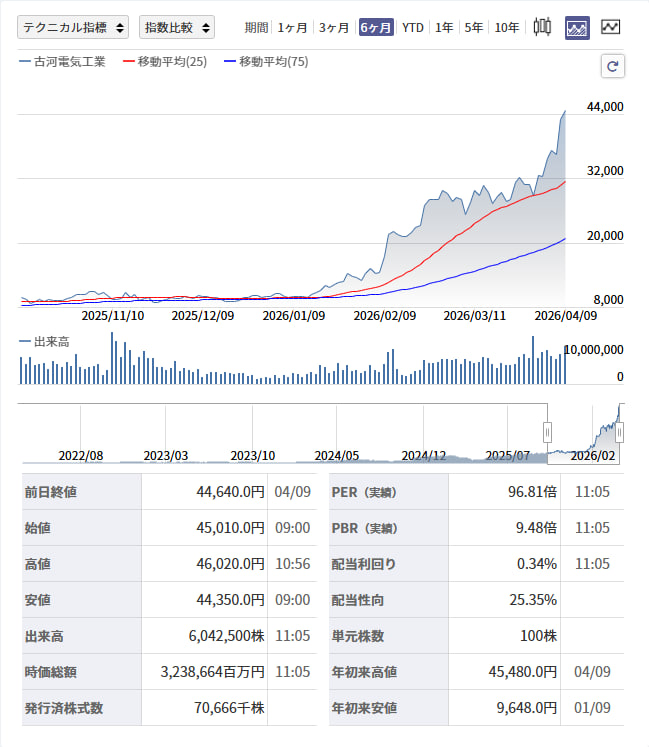The width and height of the screenshot is (649, 747).
Task: Click the 出来高 value 6,042,500株
Action: coord(227,636)
